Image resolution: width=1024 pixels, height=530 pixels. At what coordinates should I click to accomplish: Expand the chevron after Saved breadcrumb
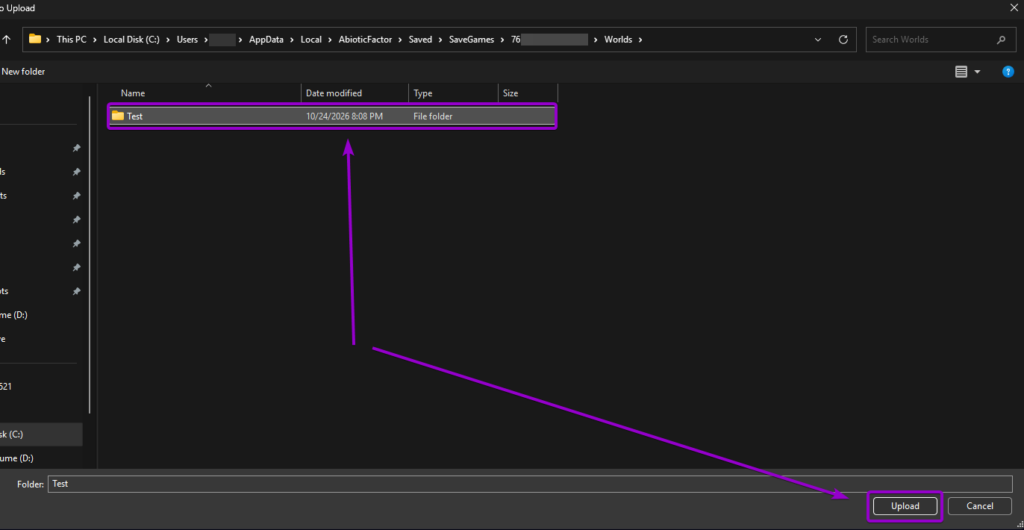click(x=440, y=39)
